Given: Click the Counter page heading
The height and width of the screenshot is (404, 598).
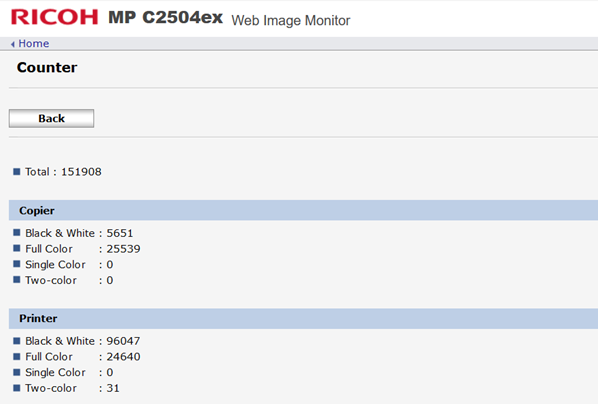Looking at the screenshot, I should [47, 68].
